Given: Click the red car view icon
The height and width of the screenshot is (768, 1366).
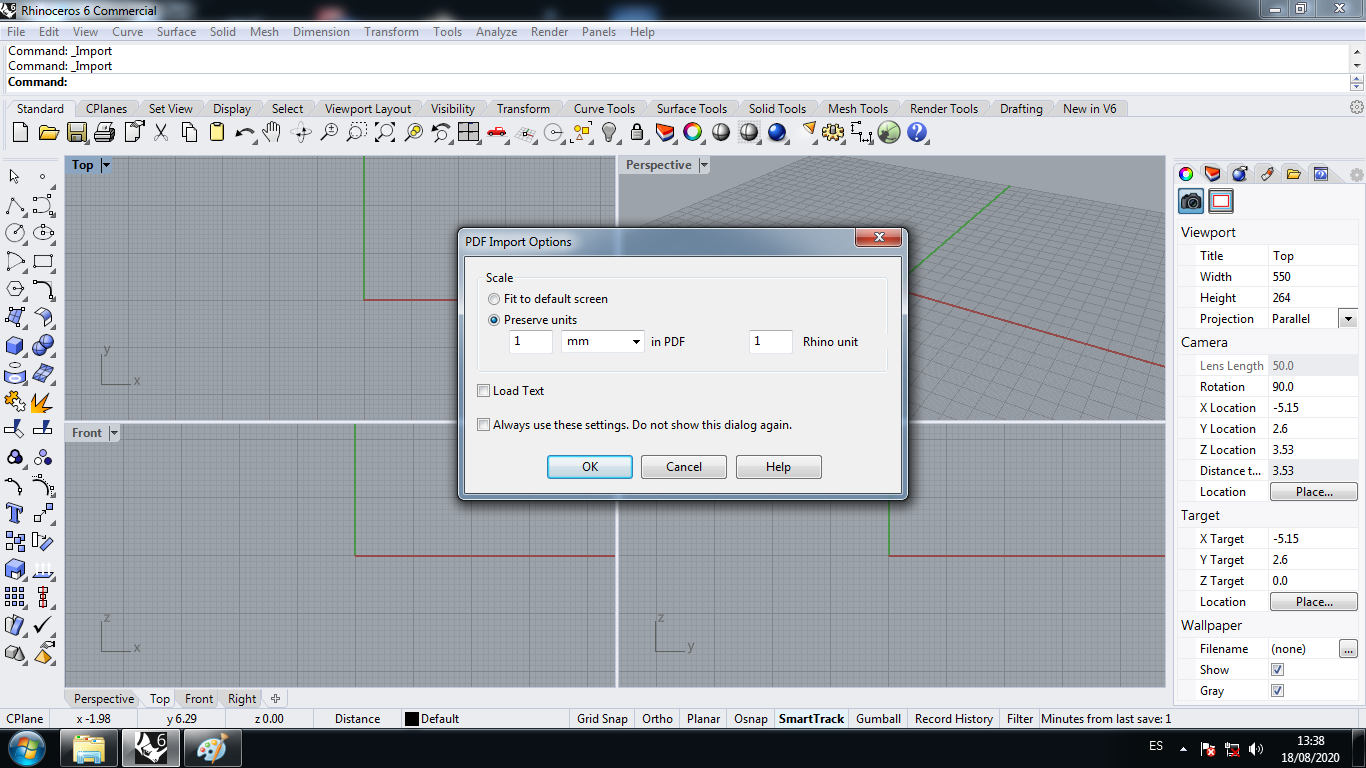Looking at the screenshot, I should pyautogui.click(x=497, y=132).
